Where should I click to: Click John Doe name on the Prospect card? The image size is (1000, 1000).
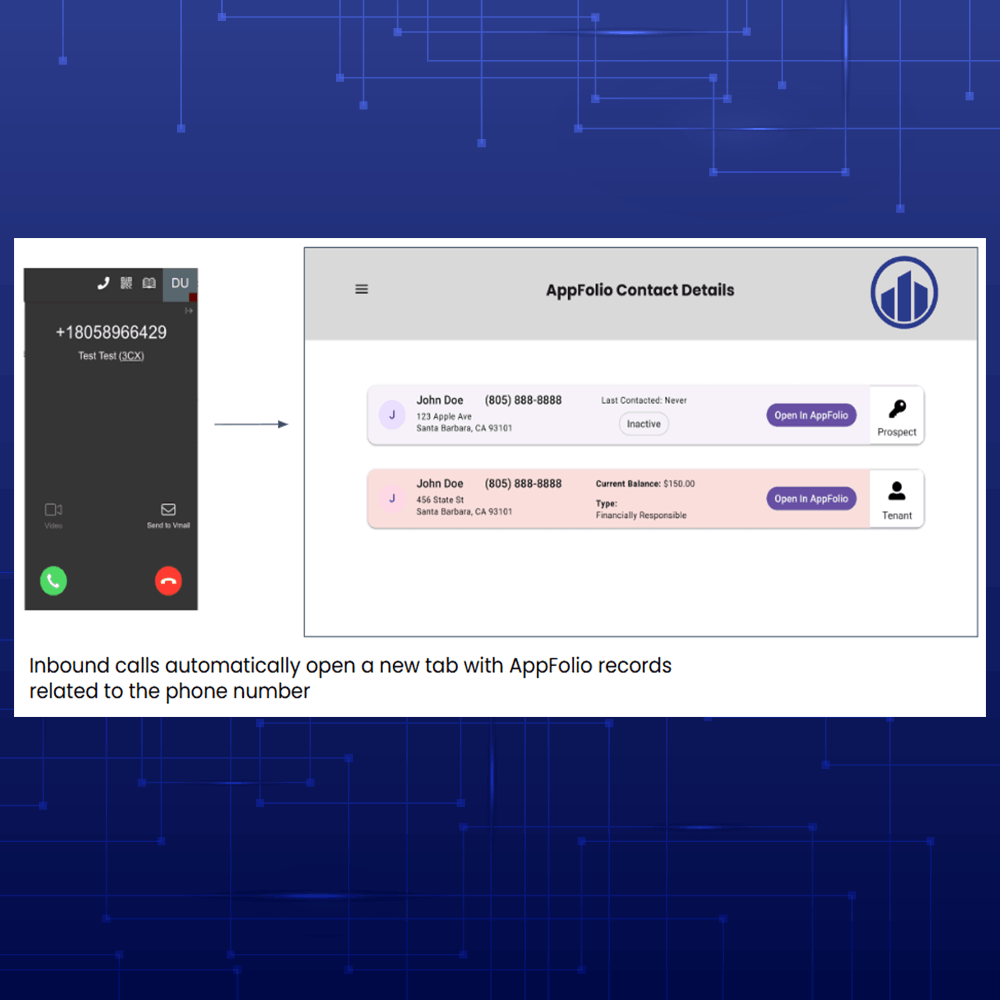coord(440,400)
